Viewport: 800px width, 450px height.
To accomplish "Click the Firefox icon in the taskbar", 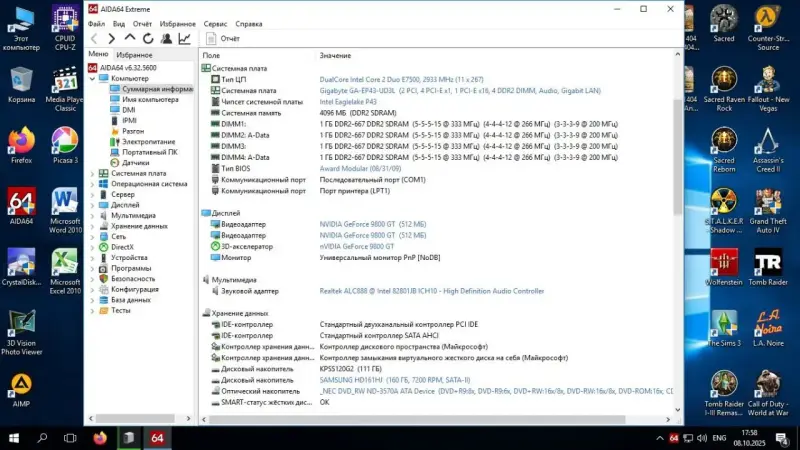I will click(x=100, y=438).
